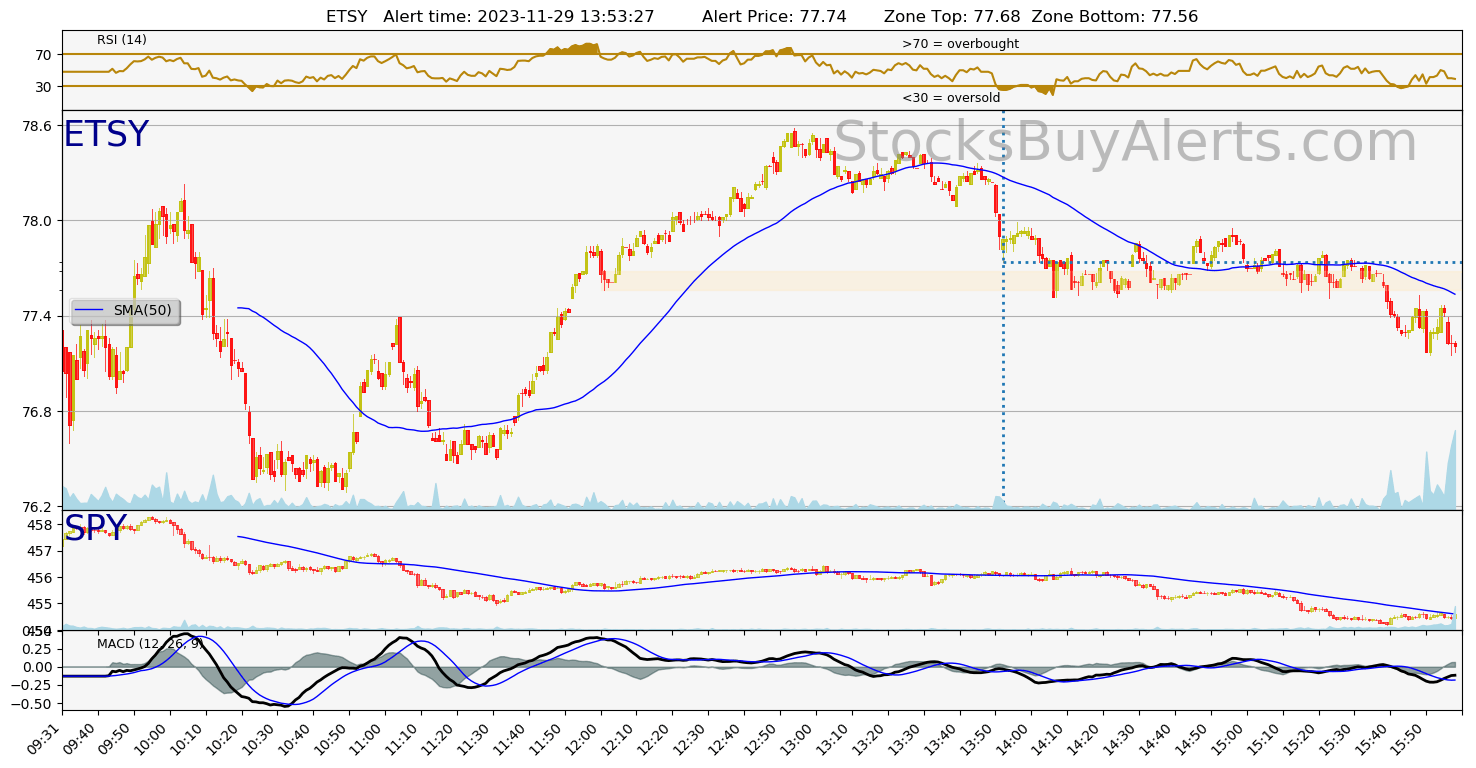Click the Alert Price 77.74 text

[774, 17]
